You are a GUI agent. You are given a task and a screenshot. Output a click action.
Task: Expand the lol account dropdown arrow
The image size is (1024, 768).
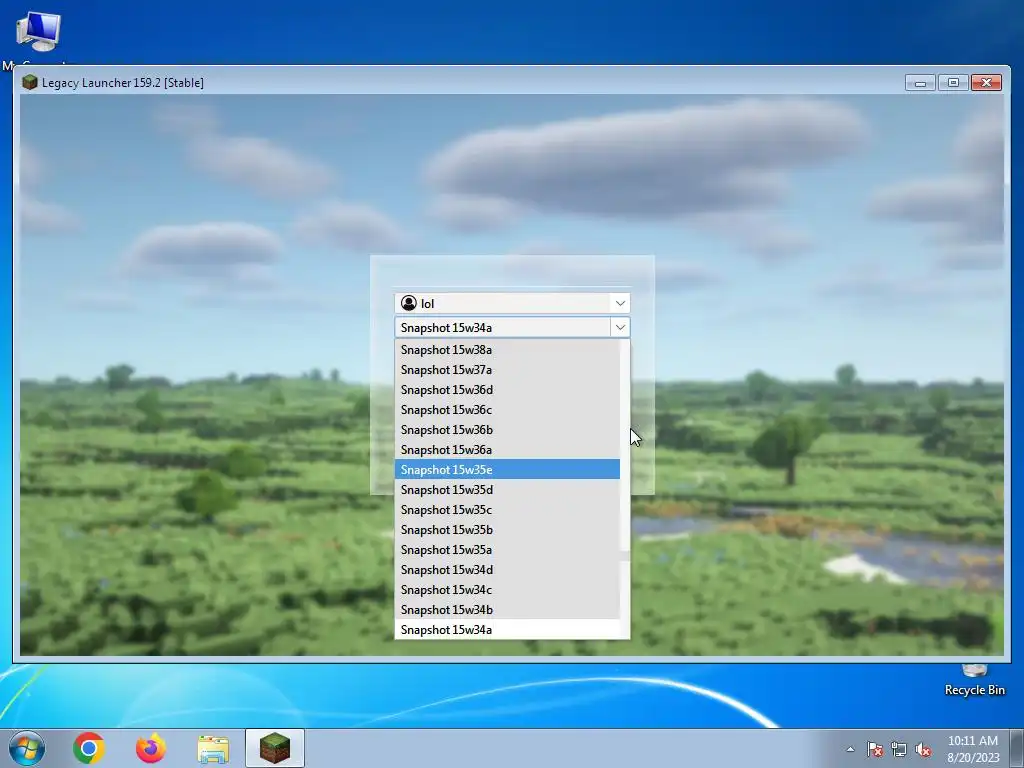coord(620,303)
